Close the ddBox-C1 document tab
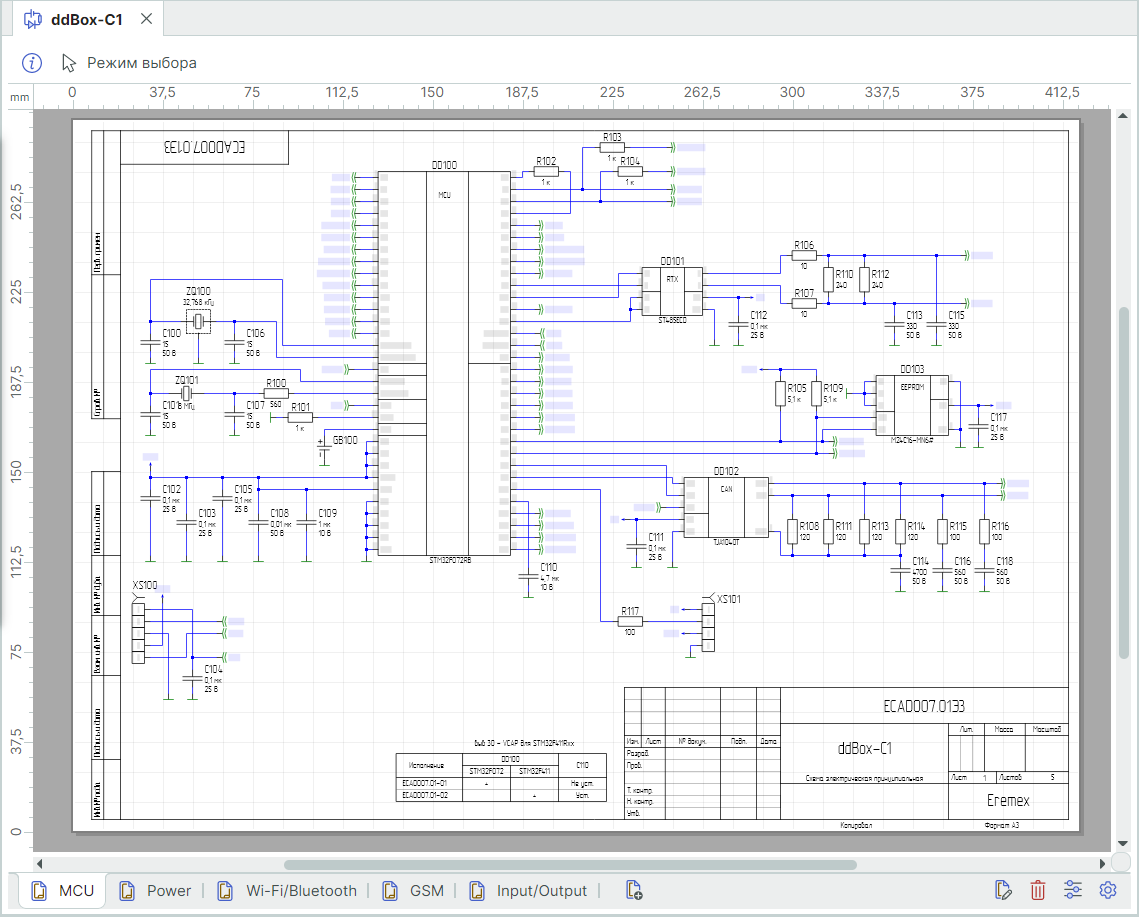Screen dimensions: 1139x917 [x=147, y=19]
